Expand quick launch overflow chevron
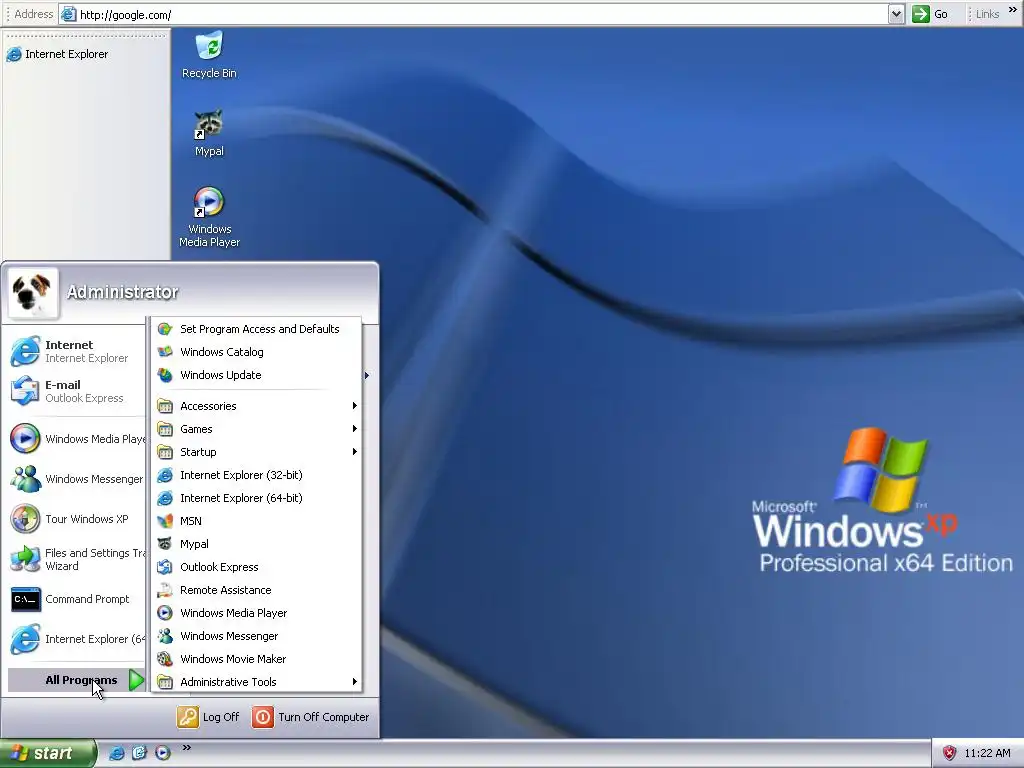This screenshot has width=1024, height=768. click(187, 748)
